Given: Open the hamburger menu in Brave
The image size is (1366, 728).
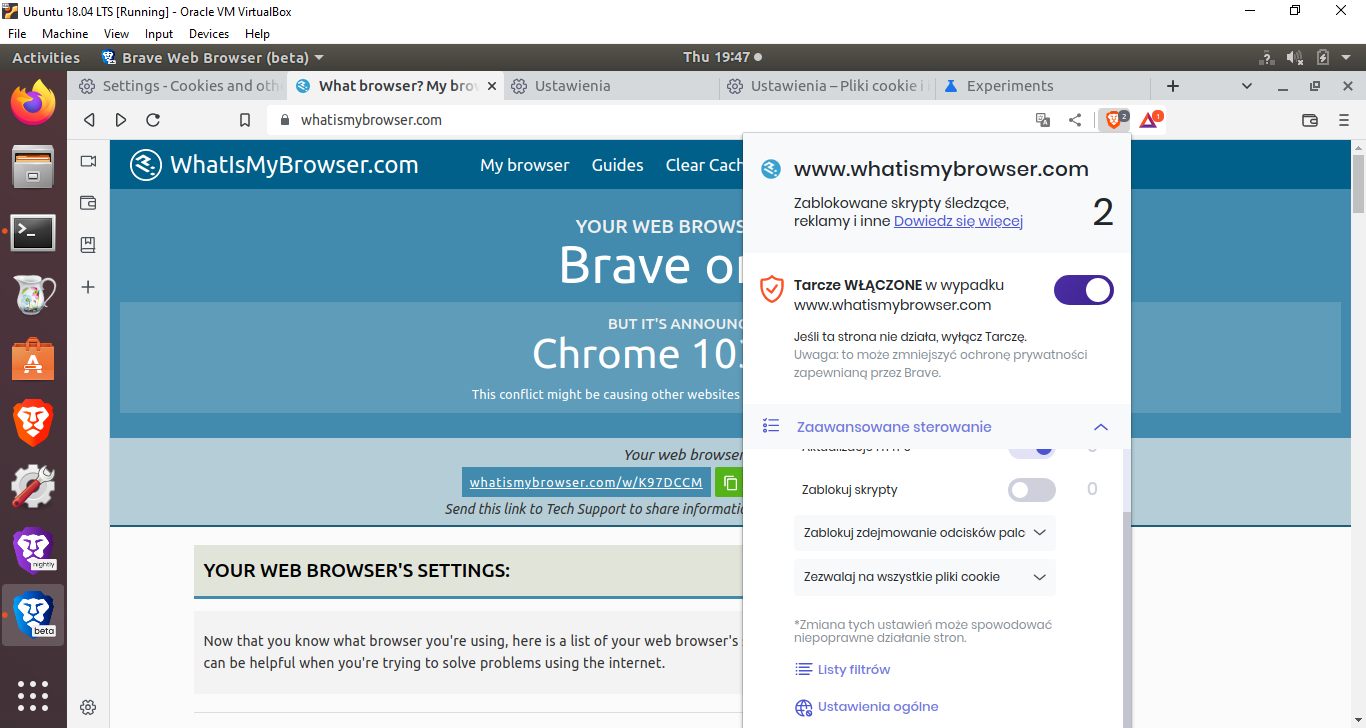Looking at the screenshot, I should (x=1343, y=119).
